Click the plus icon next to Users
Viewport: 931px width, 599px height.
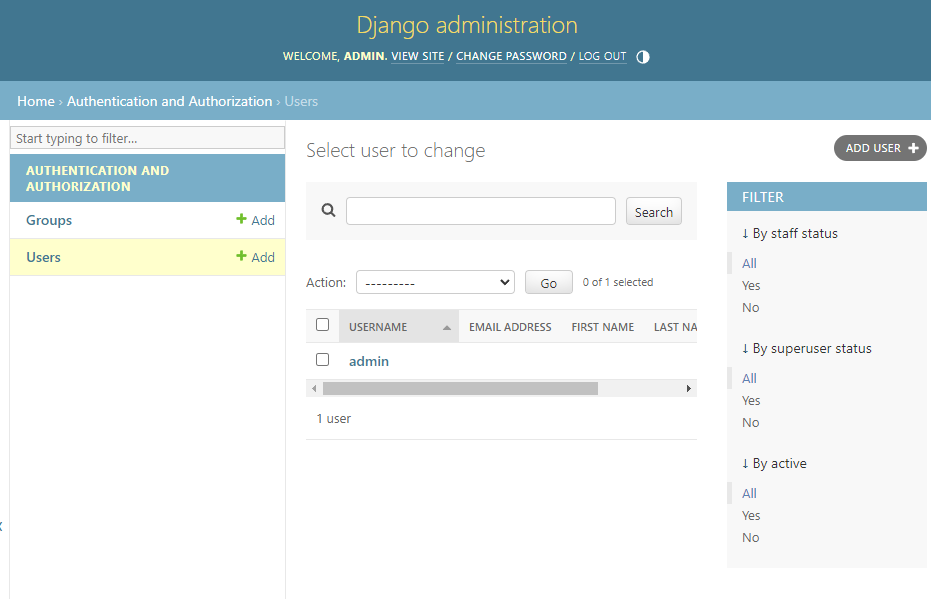pyautogui.click(x=241, y=256)
